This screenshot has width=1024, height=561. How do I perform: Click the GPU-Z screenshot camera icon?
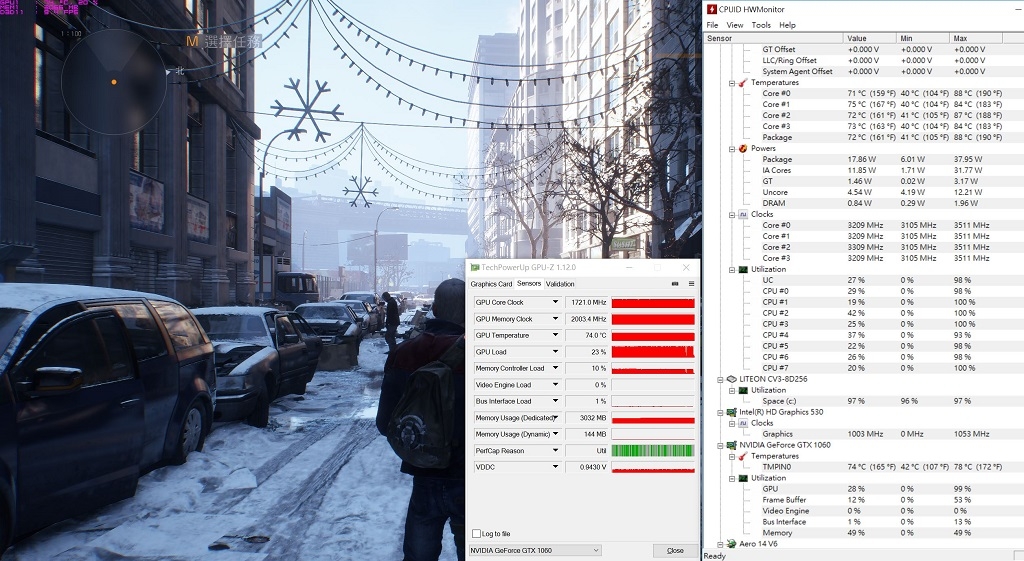click(675, 284)
